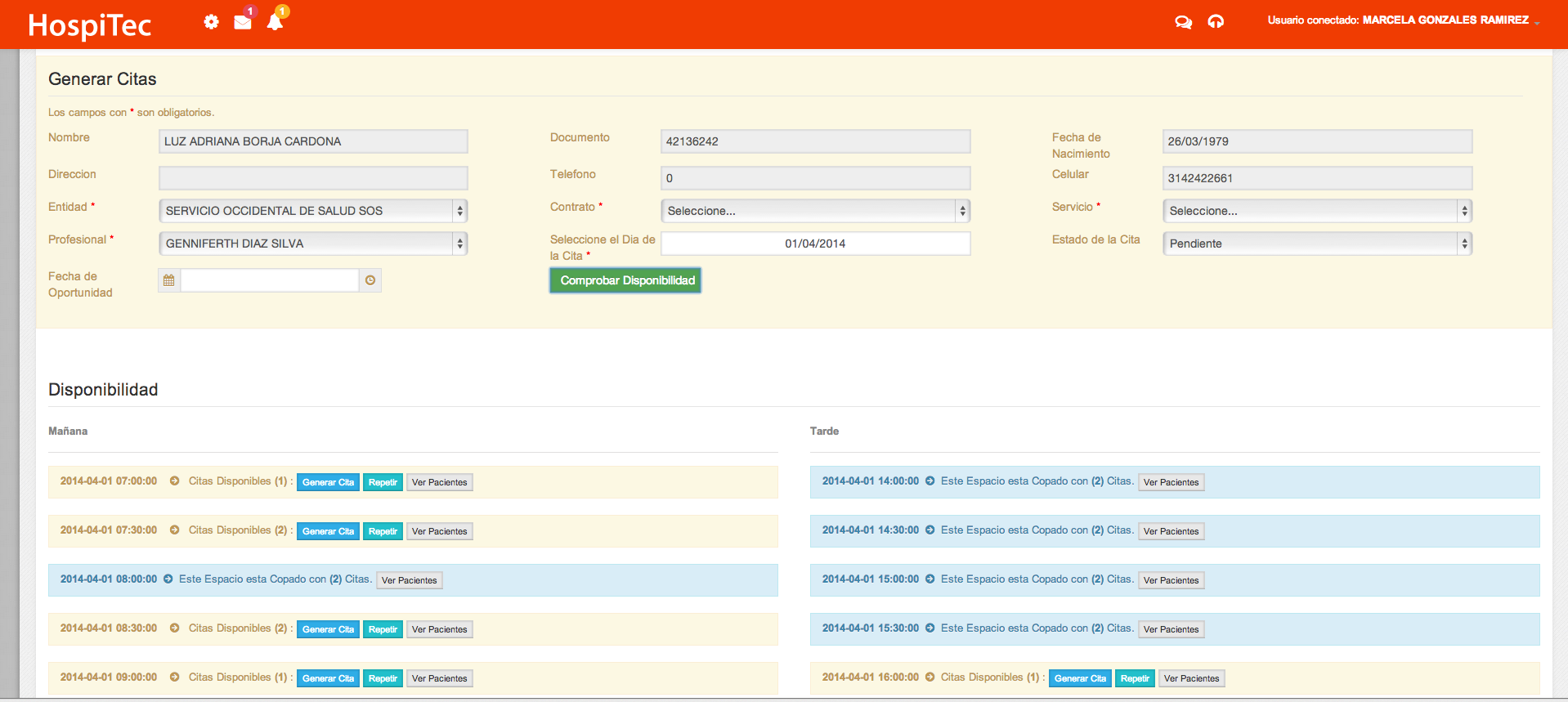This screenshot has width=1568, height=702.
Task: Expand the Servicio dropdown
Action: (1317, 211)
